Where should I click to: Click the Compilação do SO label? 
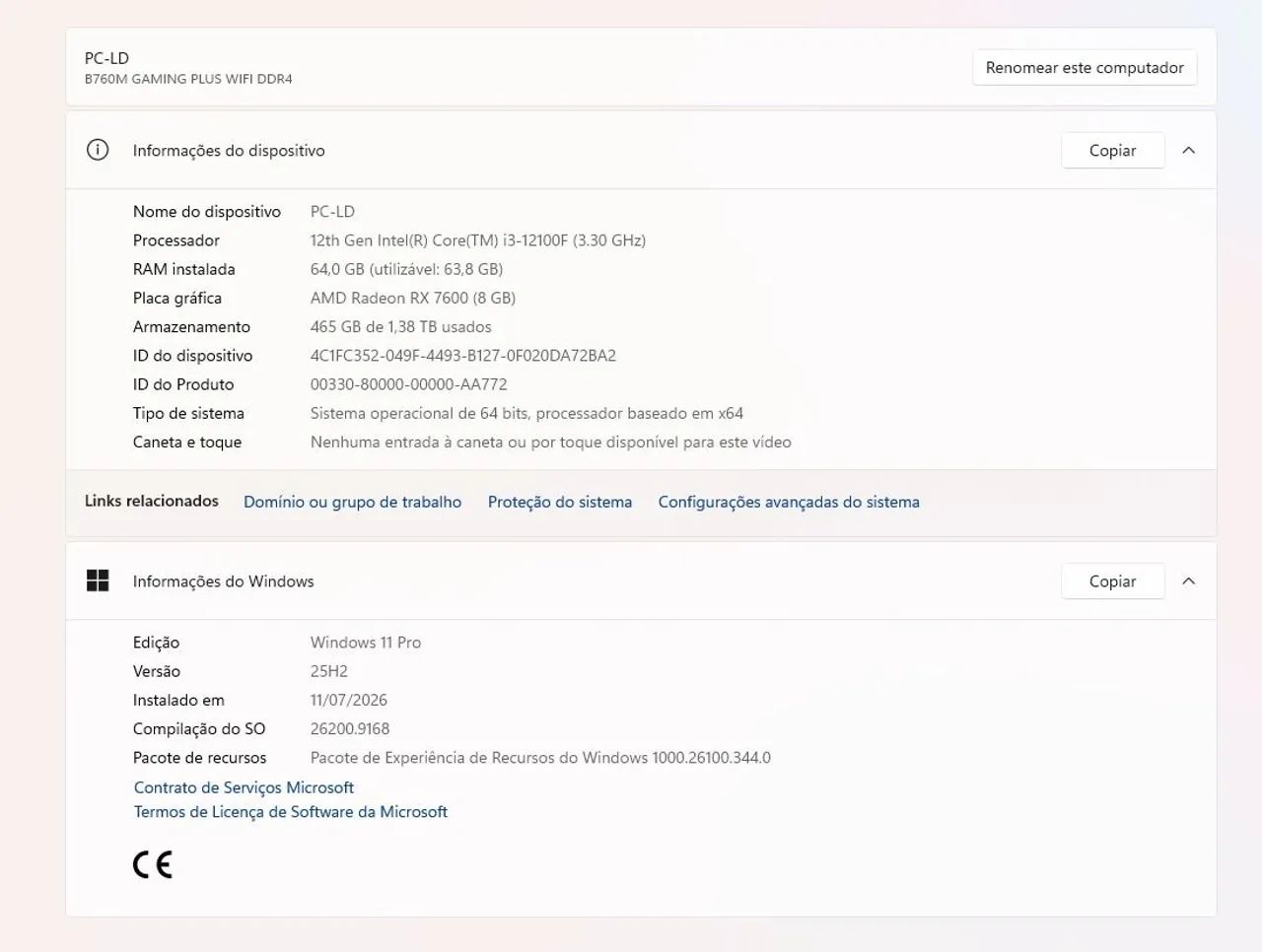click(x=199, y=728)
